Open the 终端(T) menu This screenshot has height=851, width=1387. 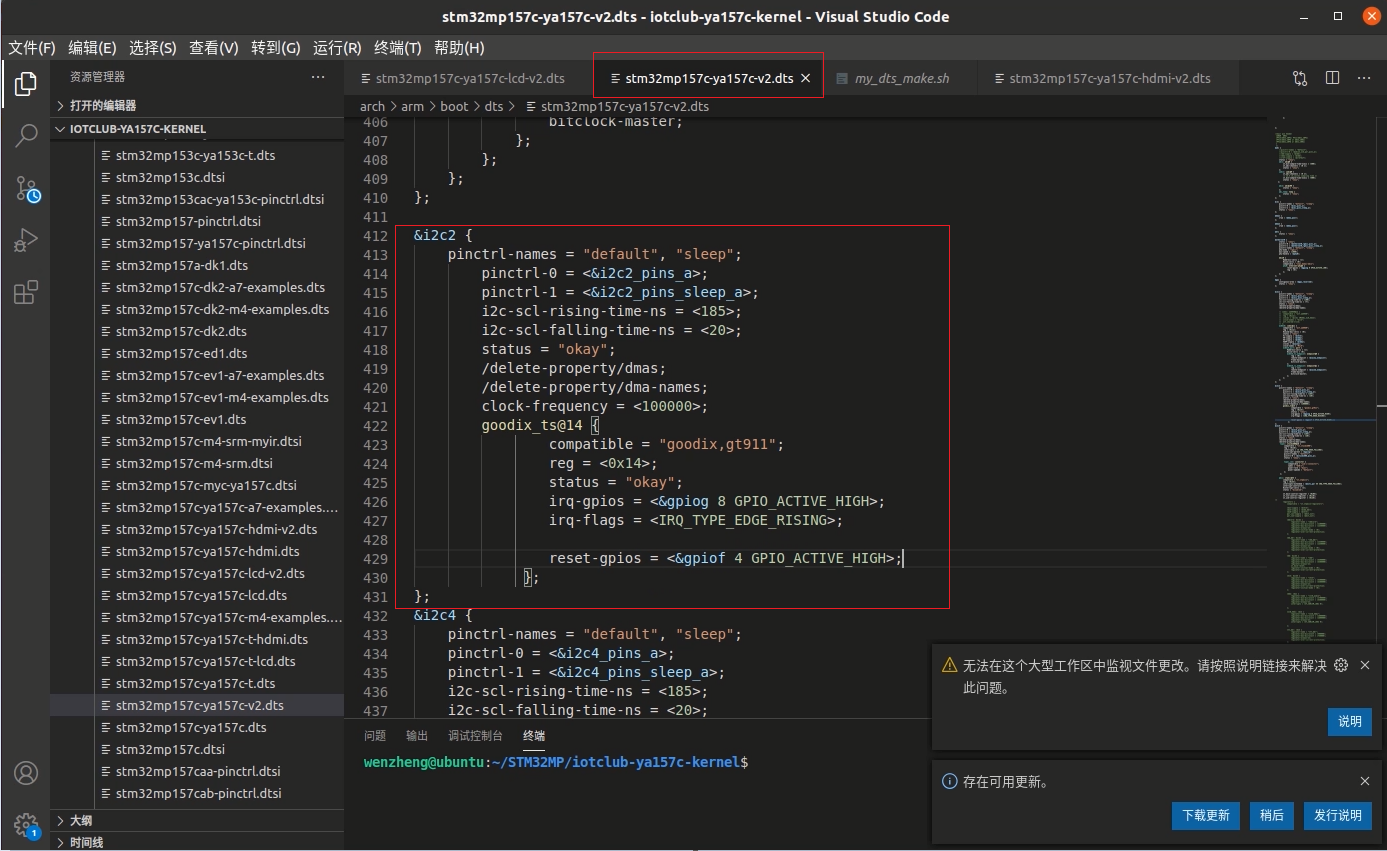[397, 48]
